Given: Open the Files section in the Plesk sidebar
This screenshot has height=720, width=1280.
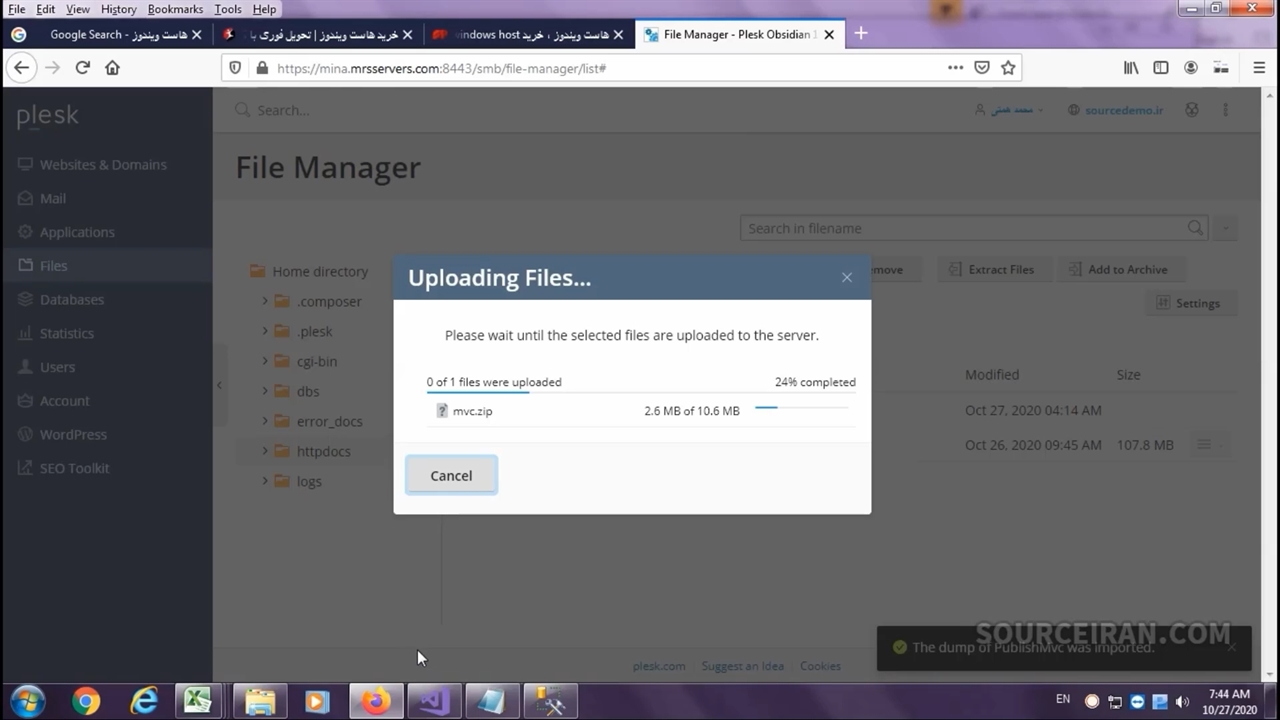Looking at the screenshot, I should point(54,266).
